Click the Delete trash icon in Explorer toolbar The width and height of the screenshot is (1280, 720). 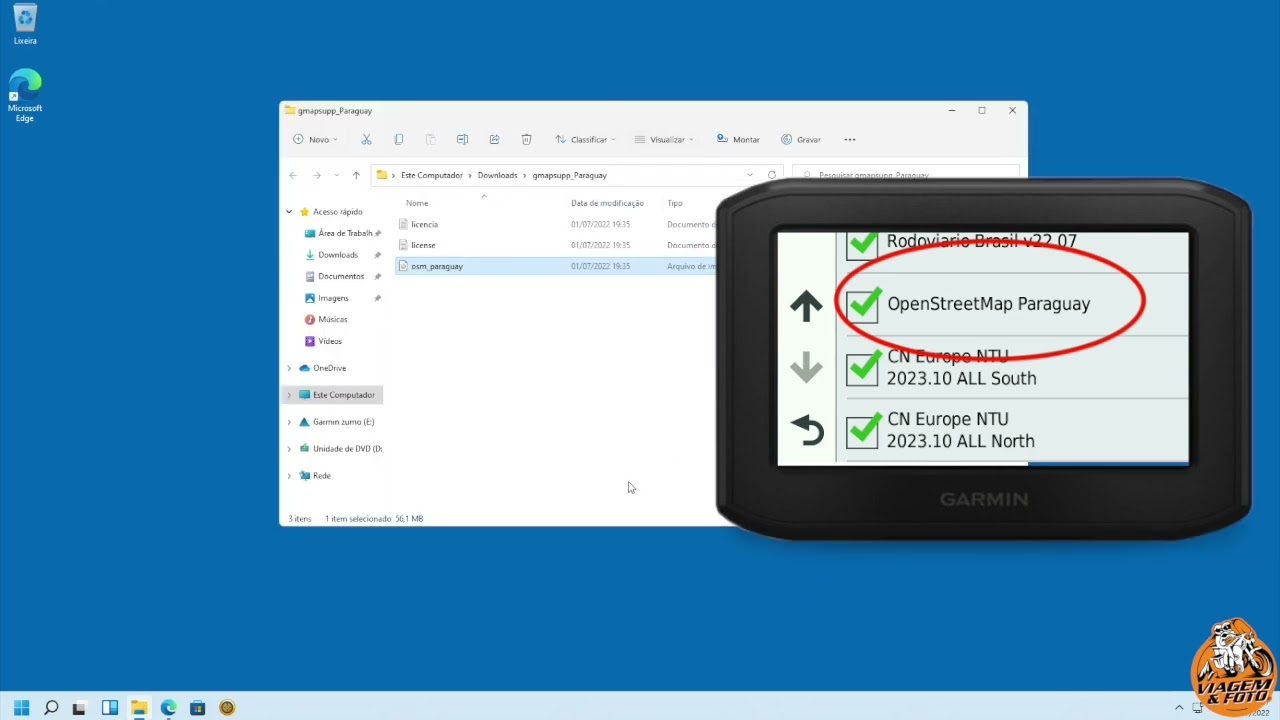[x=526, y=140]
